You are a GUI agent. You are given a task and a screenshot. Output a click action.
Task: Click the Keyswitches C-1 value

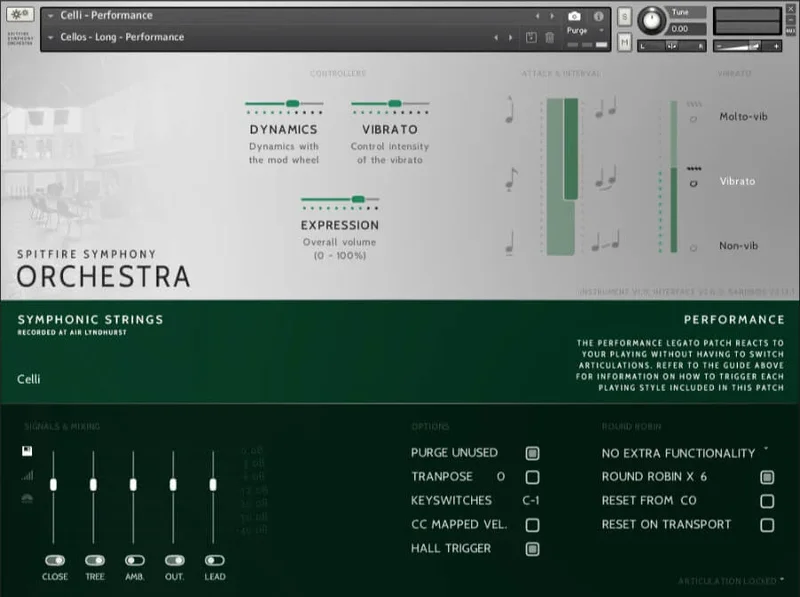pos(531,501)
